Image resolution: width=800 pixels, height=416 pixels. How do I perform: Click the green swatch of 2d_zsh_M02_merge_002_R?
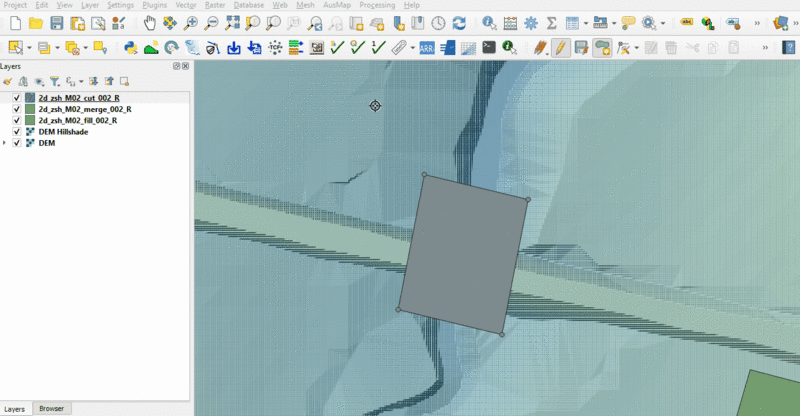(x=30, y=109)
